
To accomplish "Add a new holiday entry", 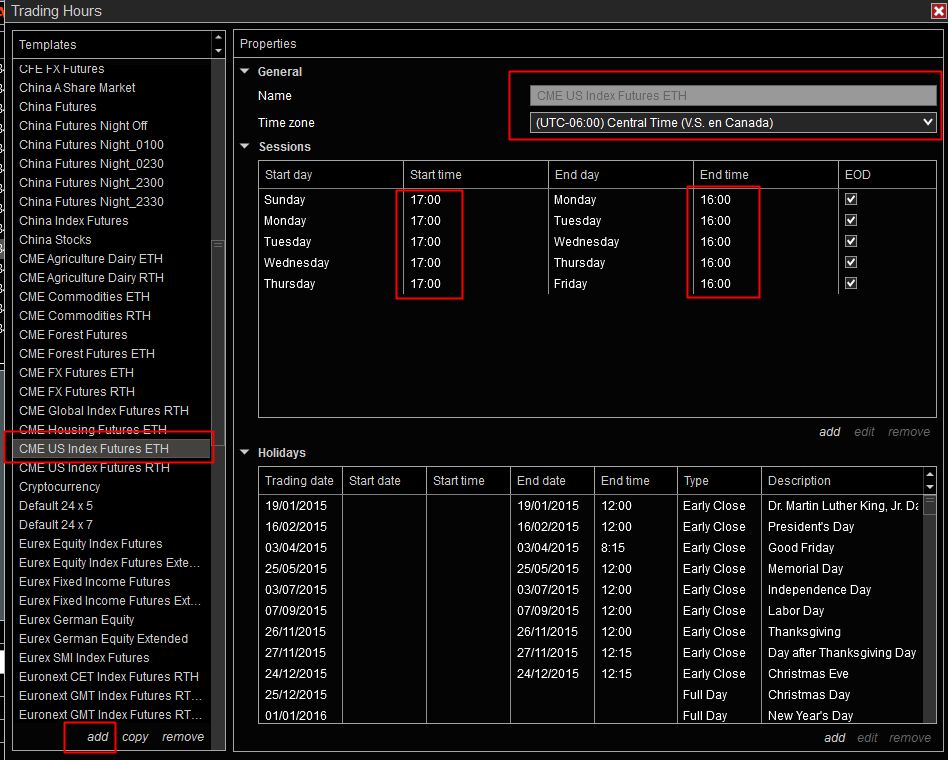I will [x=835, y=738].
